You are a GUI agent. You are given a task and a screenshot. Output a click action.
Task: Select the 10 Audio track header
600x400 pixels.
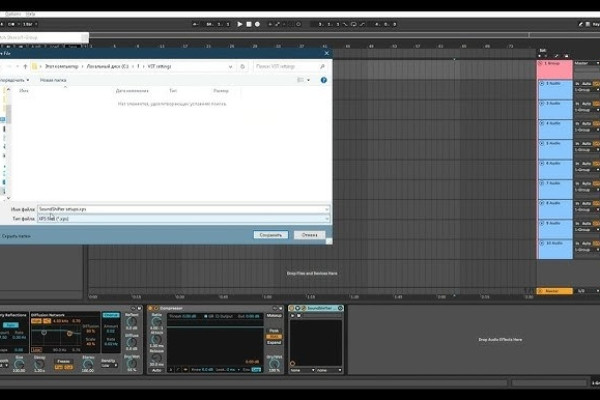coord(555,249)
